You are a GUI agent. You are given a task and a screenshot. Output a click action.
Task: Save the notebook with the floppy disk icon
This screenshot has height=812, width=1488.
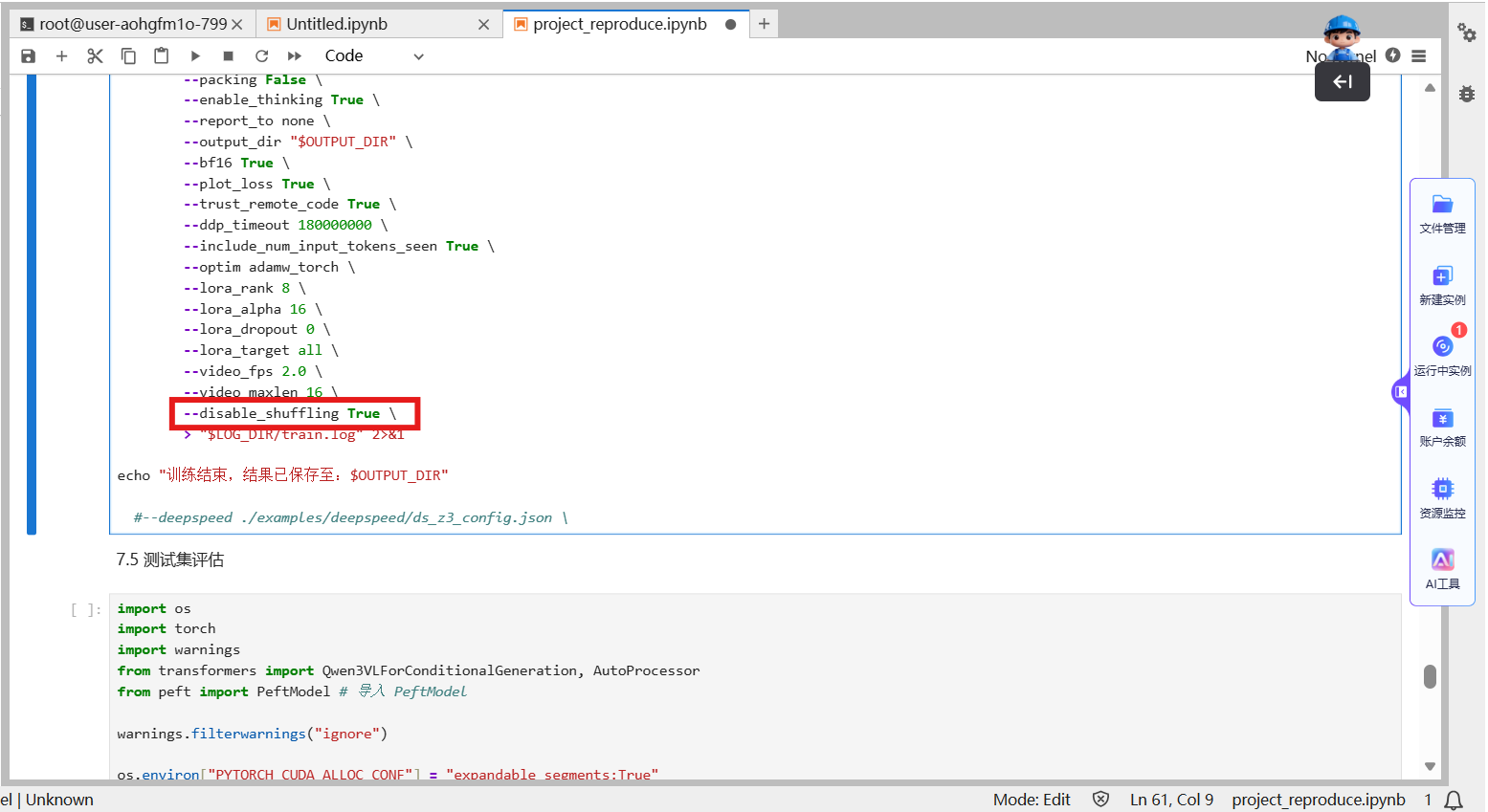(x=28, y=56)
